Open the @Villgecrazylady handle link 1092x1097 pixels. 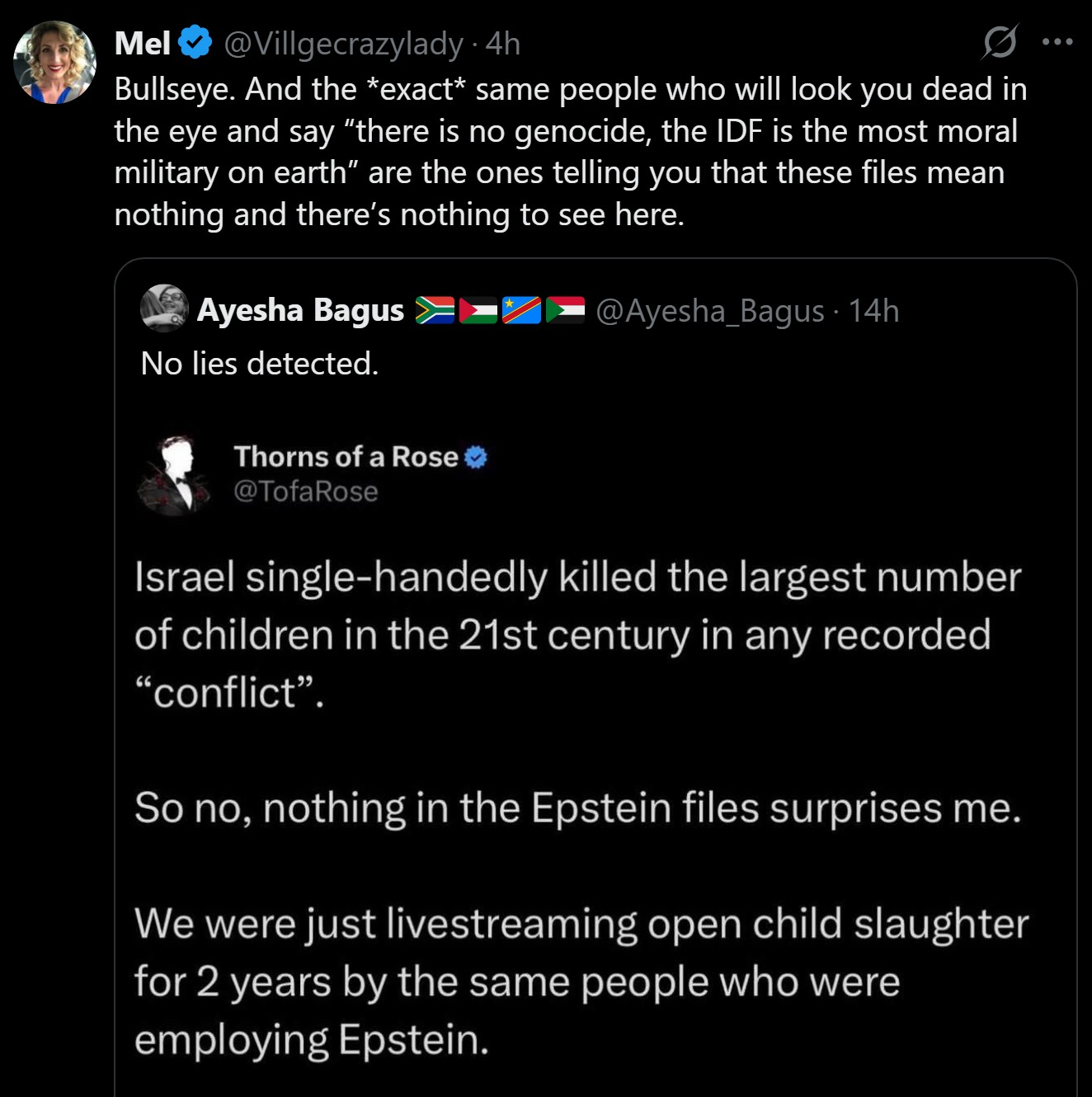(x=343, y=43)
